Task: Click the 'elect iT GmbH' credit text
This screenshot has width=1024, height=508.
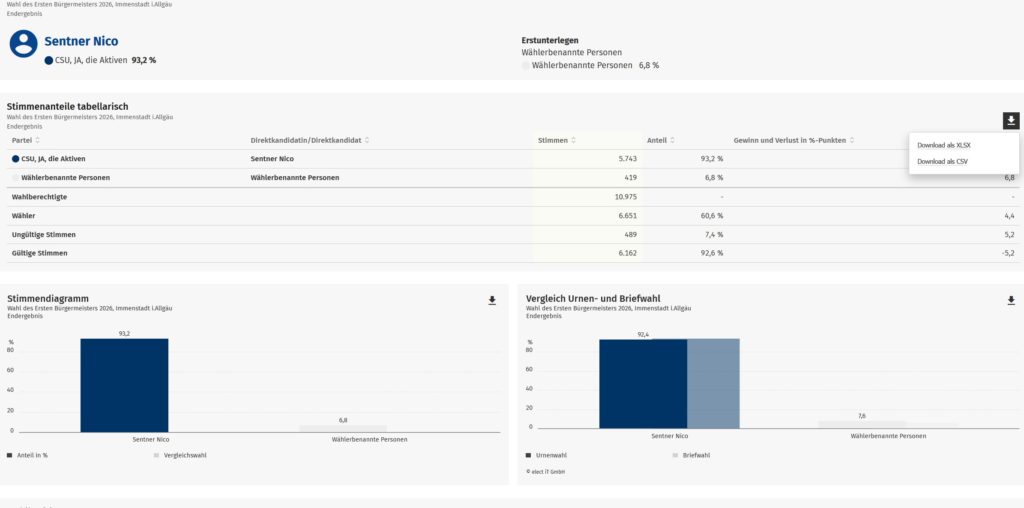Action: pos(545,471)
